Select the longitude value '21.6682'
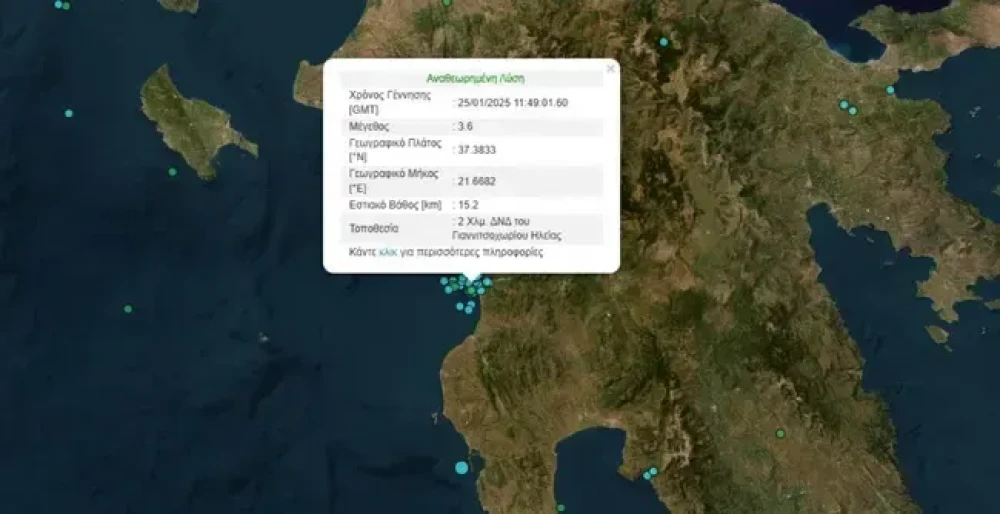The height and width of the screenshot is (514, 1000). coord(477,182)
